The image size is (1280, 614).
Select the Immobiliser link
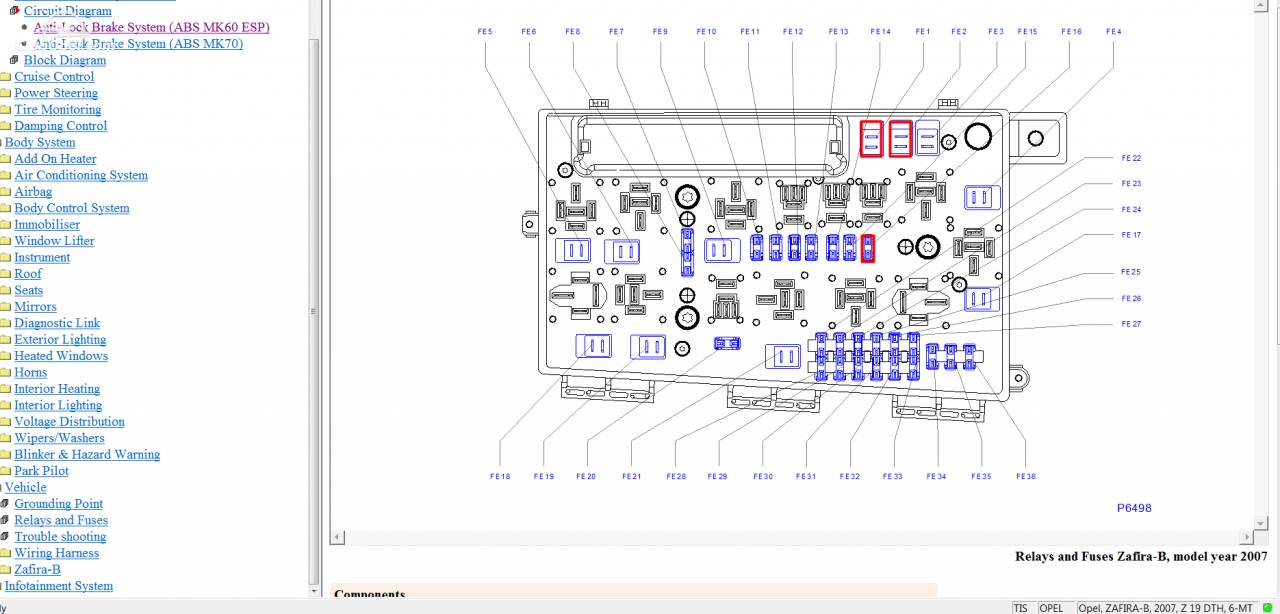47,225
